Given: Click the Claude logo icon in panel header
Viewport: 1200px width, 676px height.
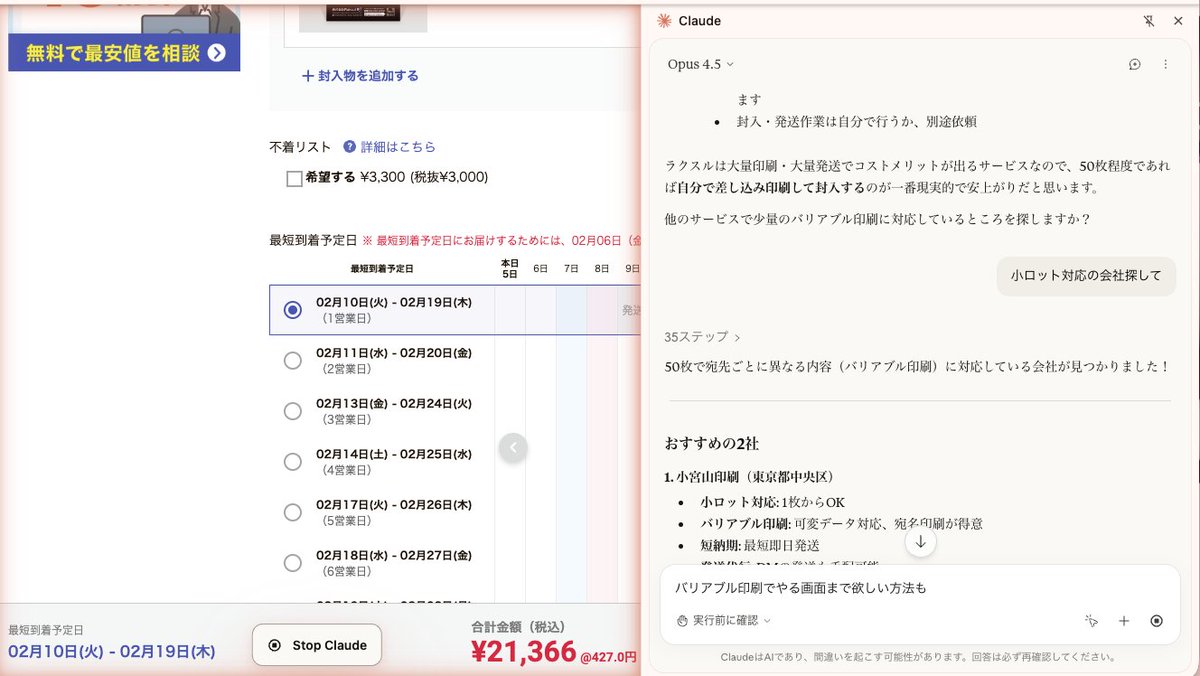Looking at the screenshot, I should pyautogui.click(x=664, y=21).
